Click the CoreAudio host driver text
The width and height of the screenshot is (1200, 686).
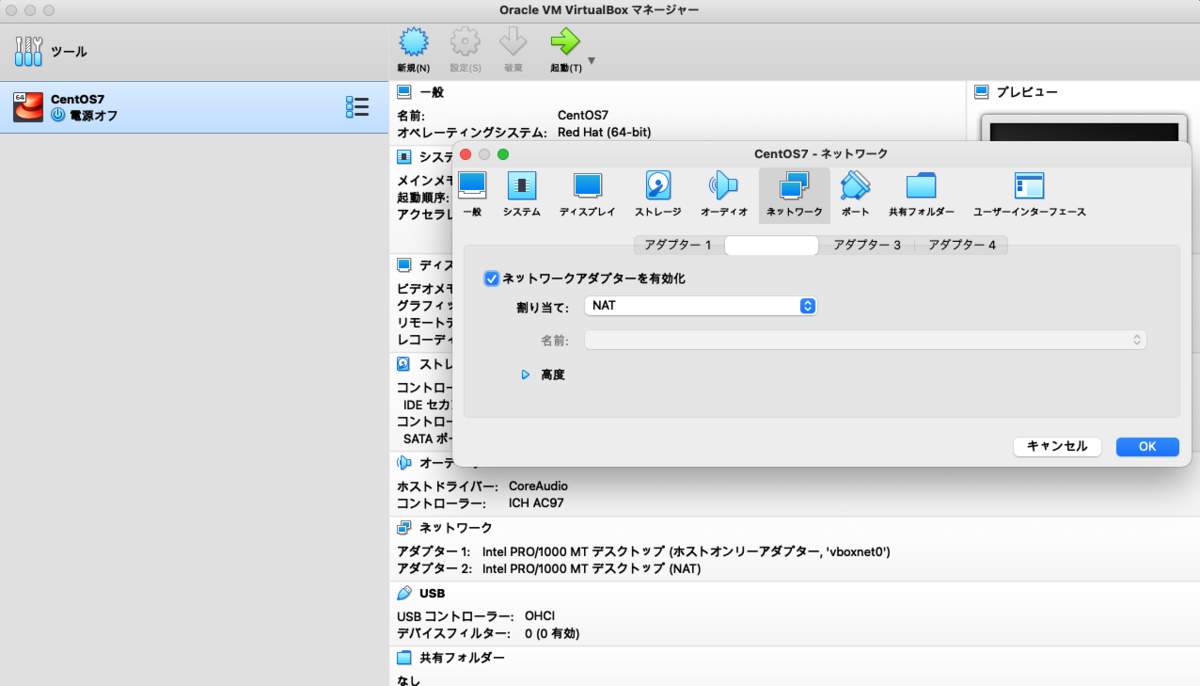[x=538, y=486]
